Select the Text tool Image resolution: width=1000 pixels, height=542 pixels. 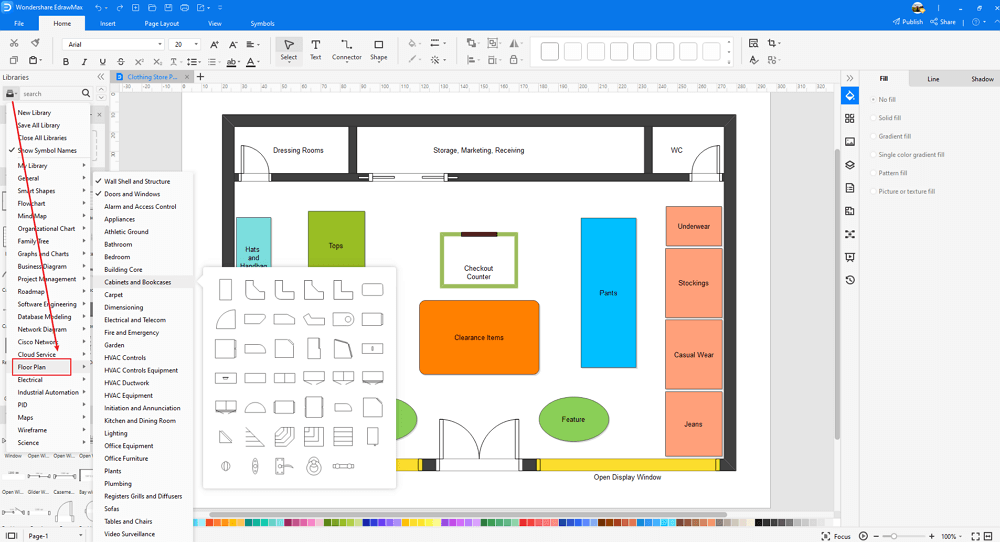coord(315,49)
